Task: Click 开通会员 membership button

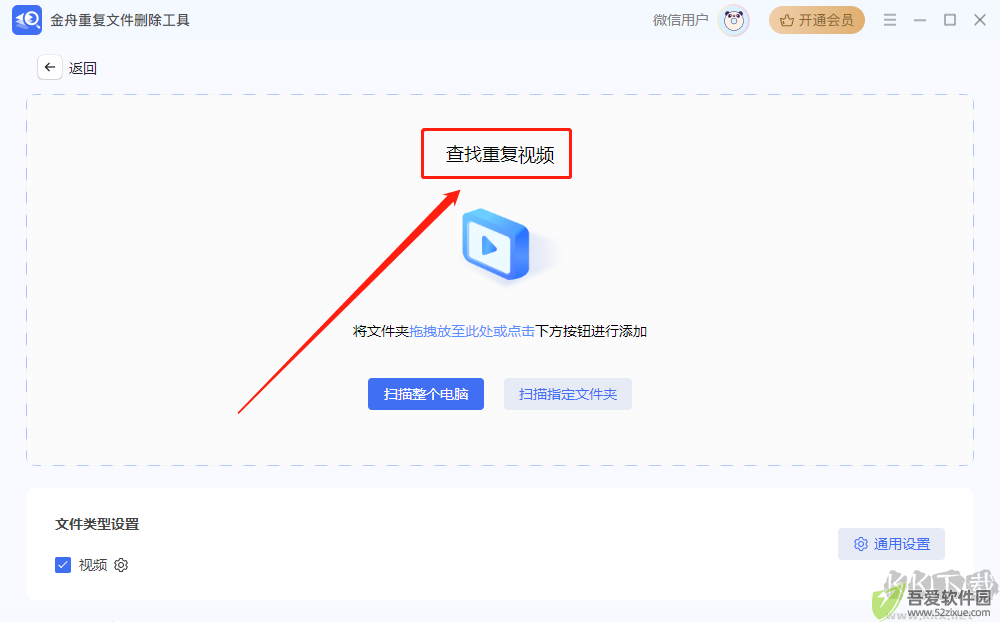Action: coord(817,20)
